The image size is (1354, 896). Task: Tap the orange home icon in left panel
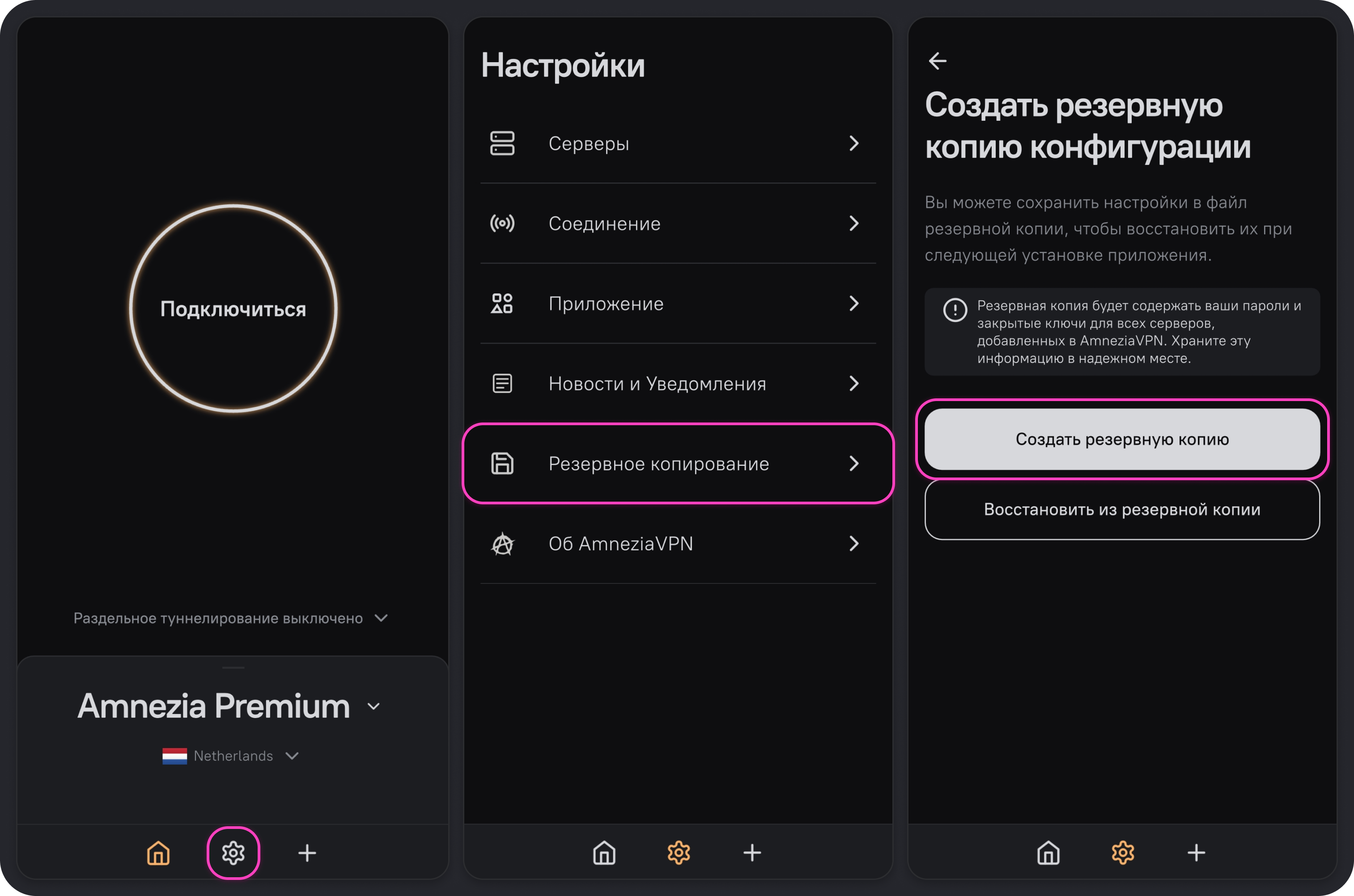158,853
